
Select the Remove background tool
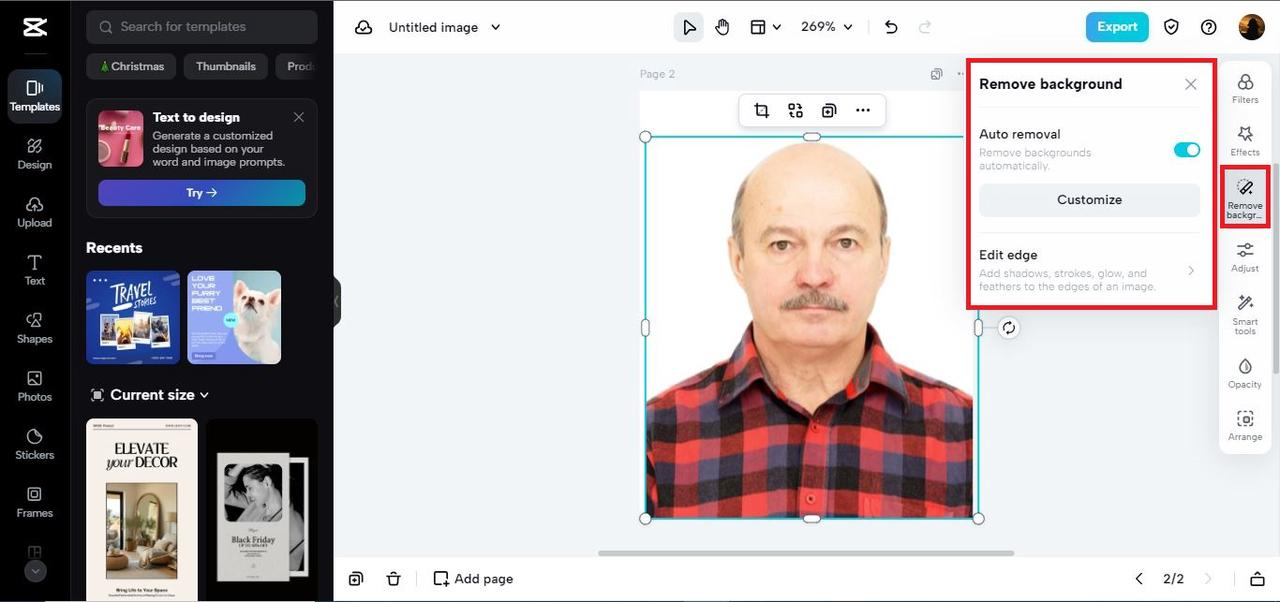pyautogui.click(x=1245, y=198)
